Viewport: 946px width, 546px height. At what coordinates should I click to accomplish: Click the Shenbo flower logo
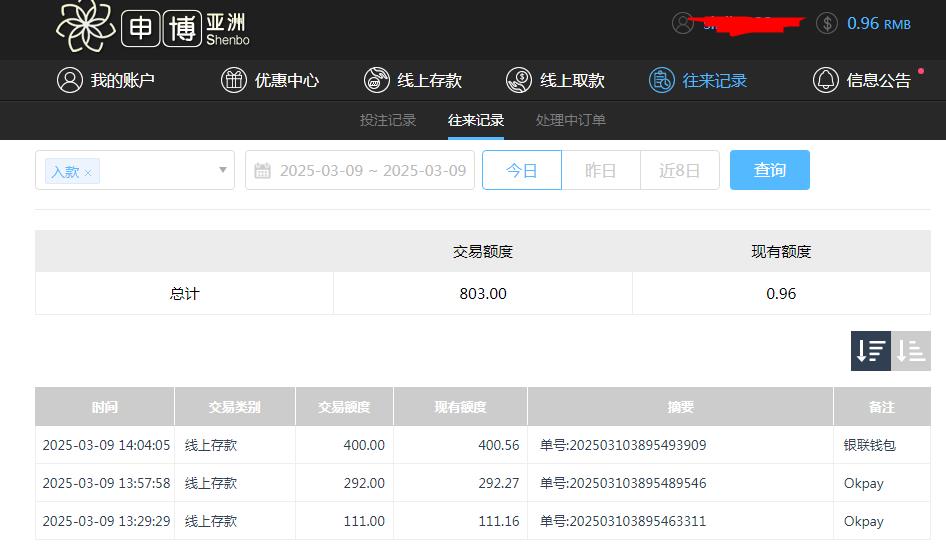pyautogui.click(x=86, y=26)
